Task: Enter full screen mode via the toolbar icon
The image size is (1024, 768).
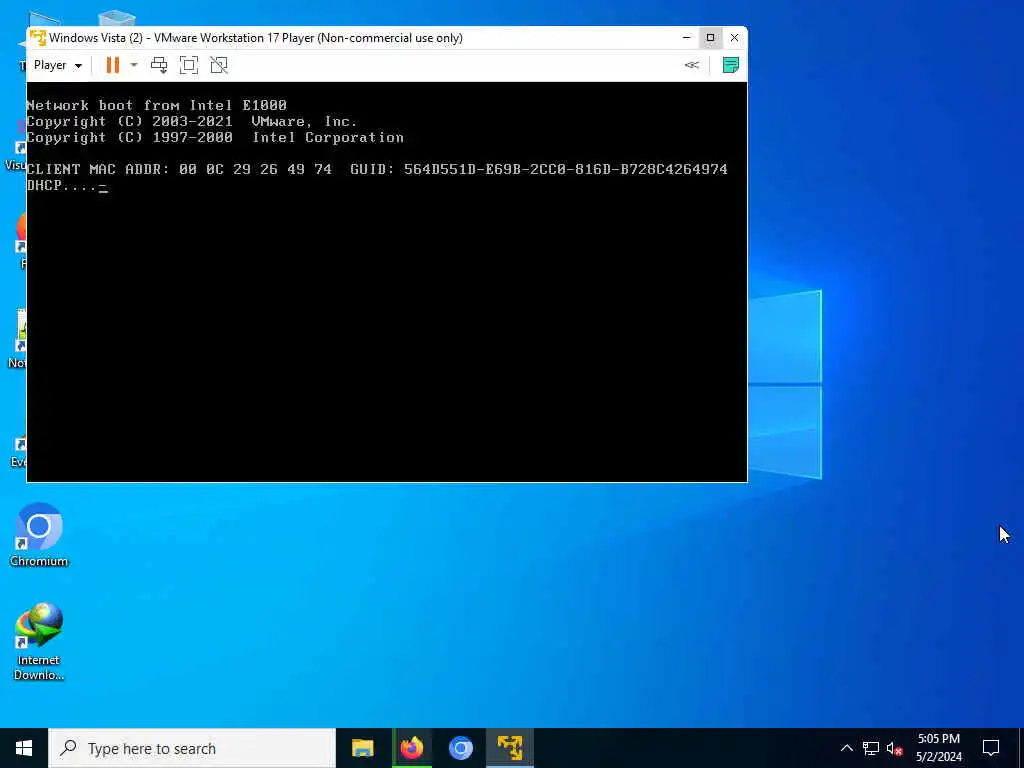Action: coord(189,65)
